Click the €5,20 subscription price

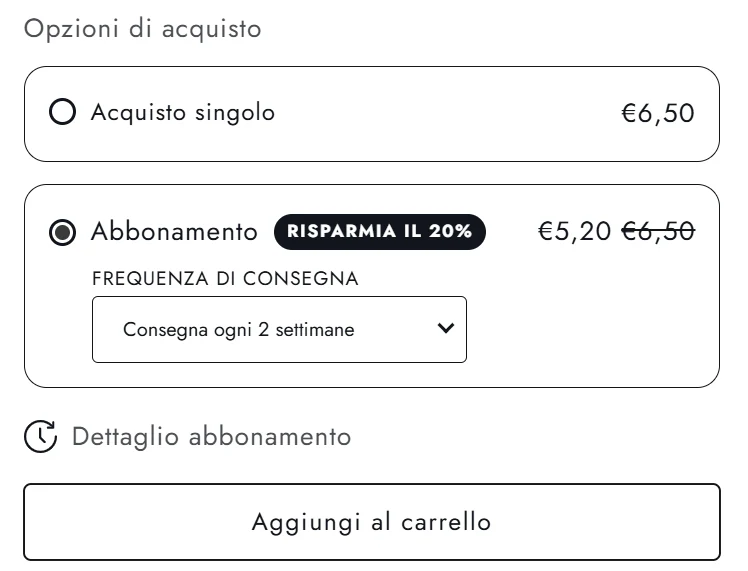[x=574, y=232]
